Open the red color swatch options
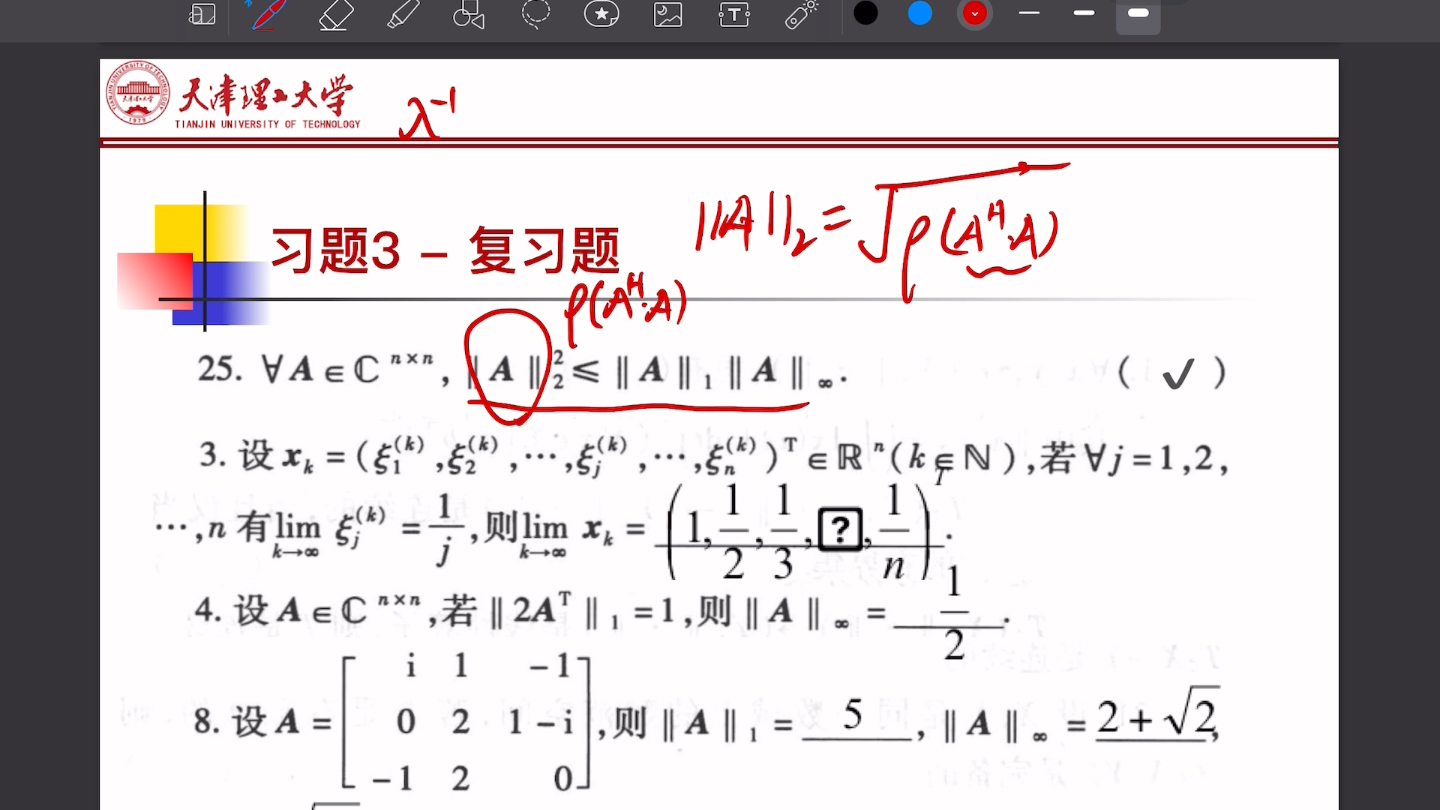Screen dimensions: 1440x810 (975, 13)
